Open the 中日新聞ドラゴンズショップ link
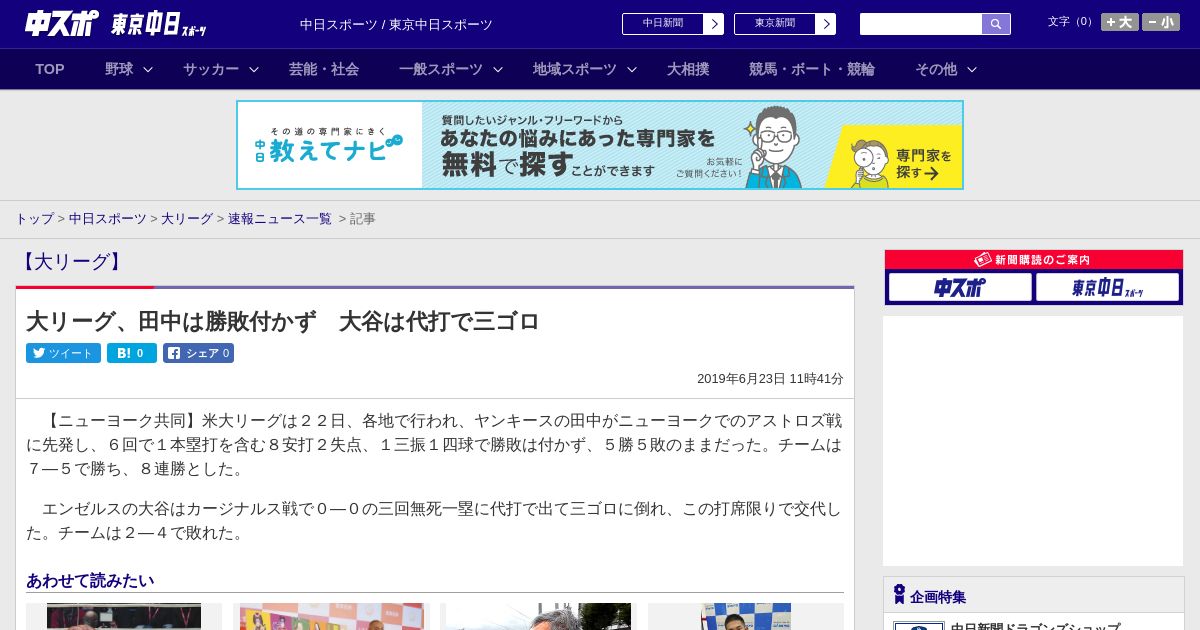 tap(1035, 627)
